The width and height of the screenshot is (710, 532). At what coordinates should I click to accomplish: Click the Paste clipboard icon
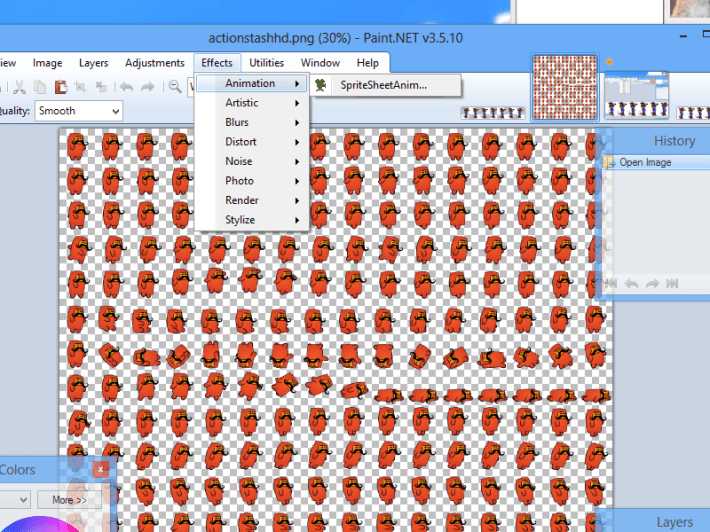[61, 86]
